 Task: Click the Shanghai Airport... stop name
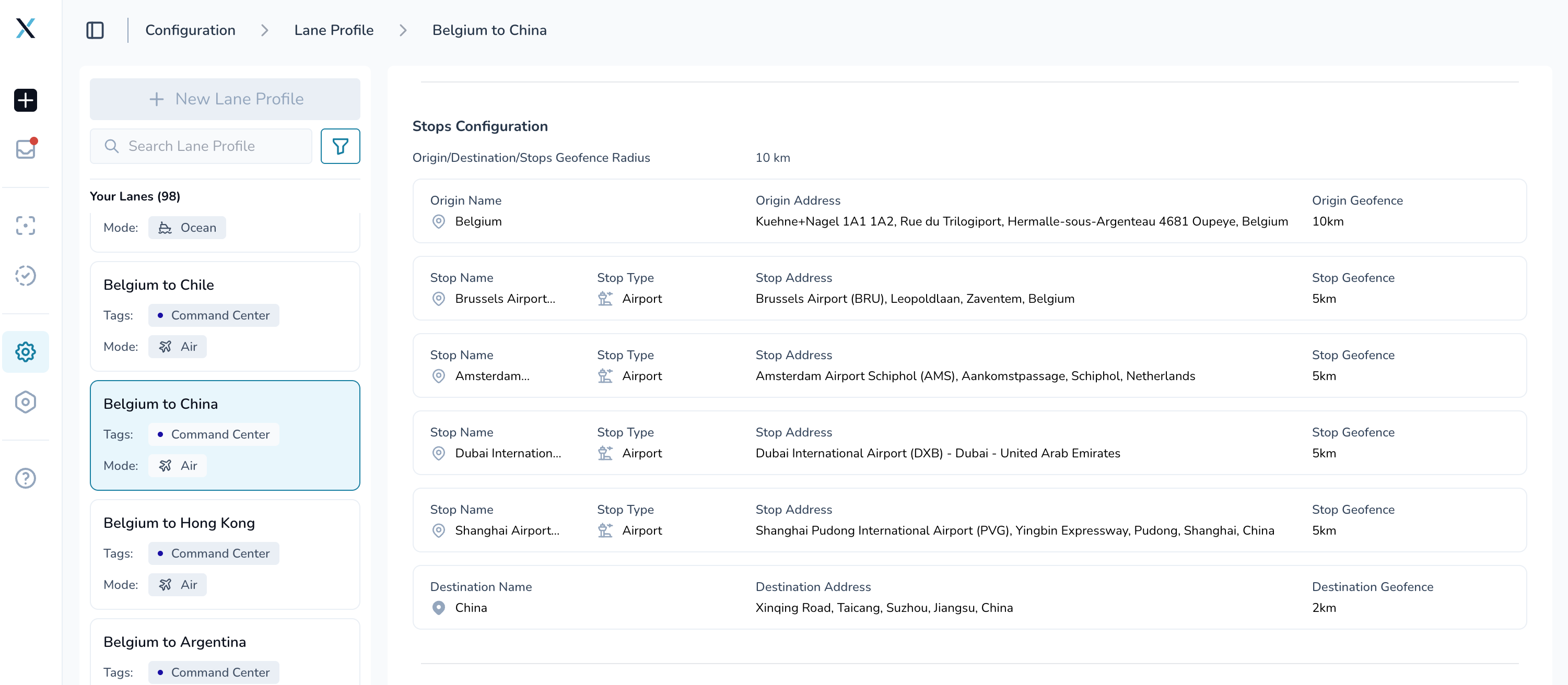point(507,530)
